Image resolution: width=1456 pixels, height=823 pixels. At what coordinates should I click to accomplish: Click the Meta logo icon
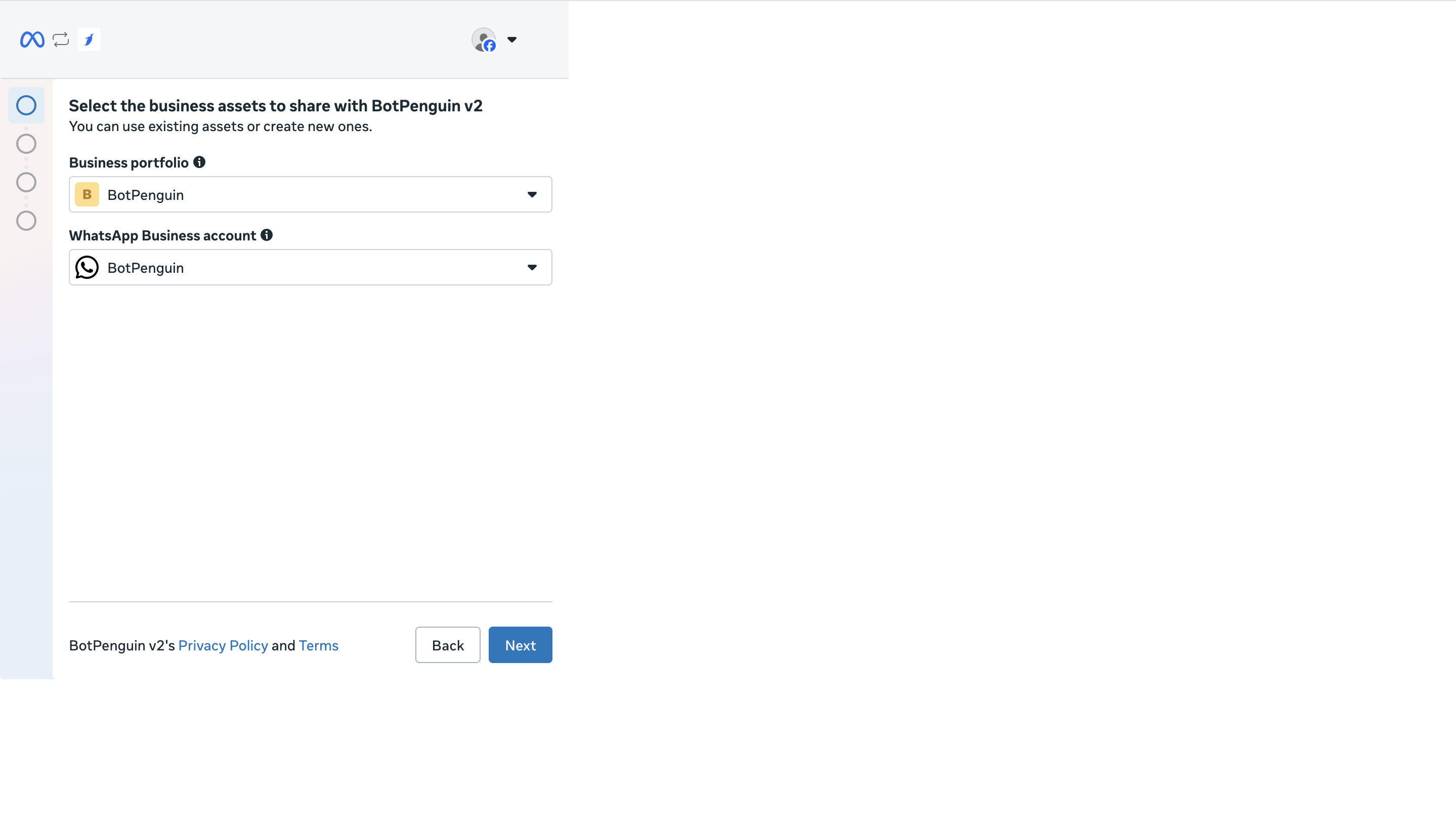pyautogui.click(x=32, y=39)
